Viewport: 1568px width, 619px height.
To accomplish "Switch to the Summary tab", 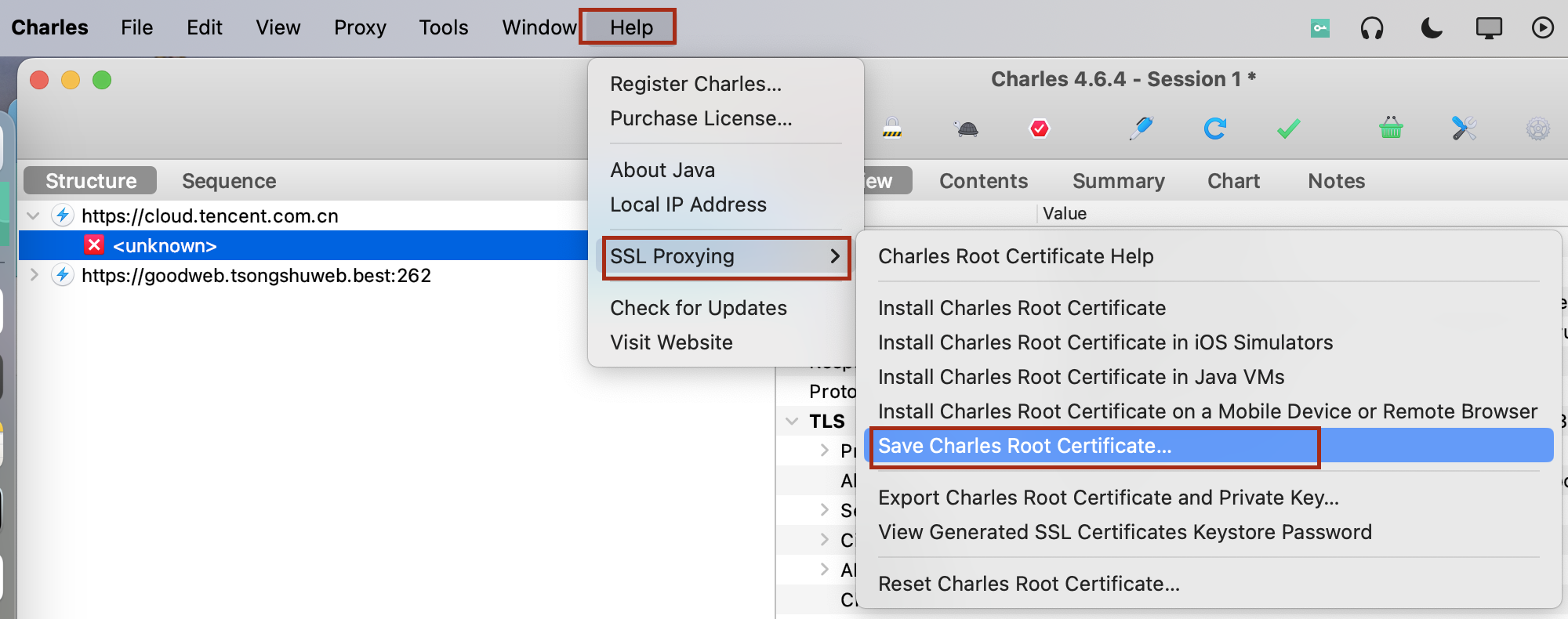I will pos(1118,181).
